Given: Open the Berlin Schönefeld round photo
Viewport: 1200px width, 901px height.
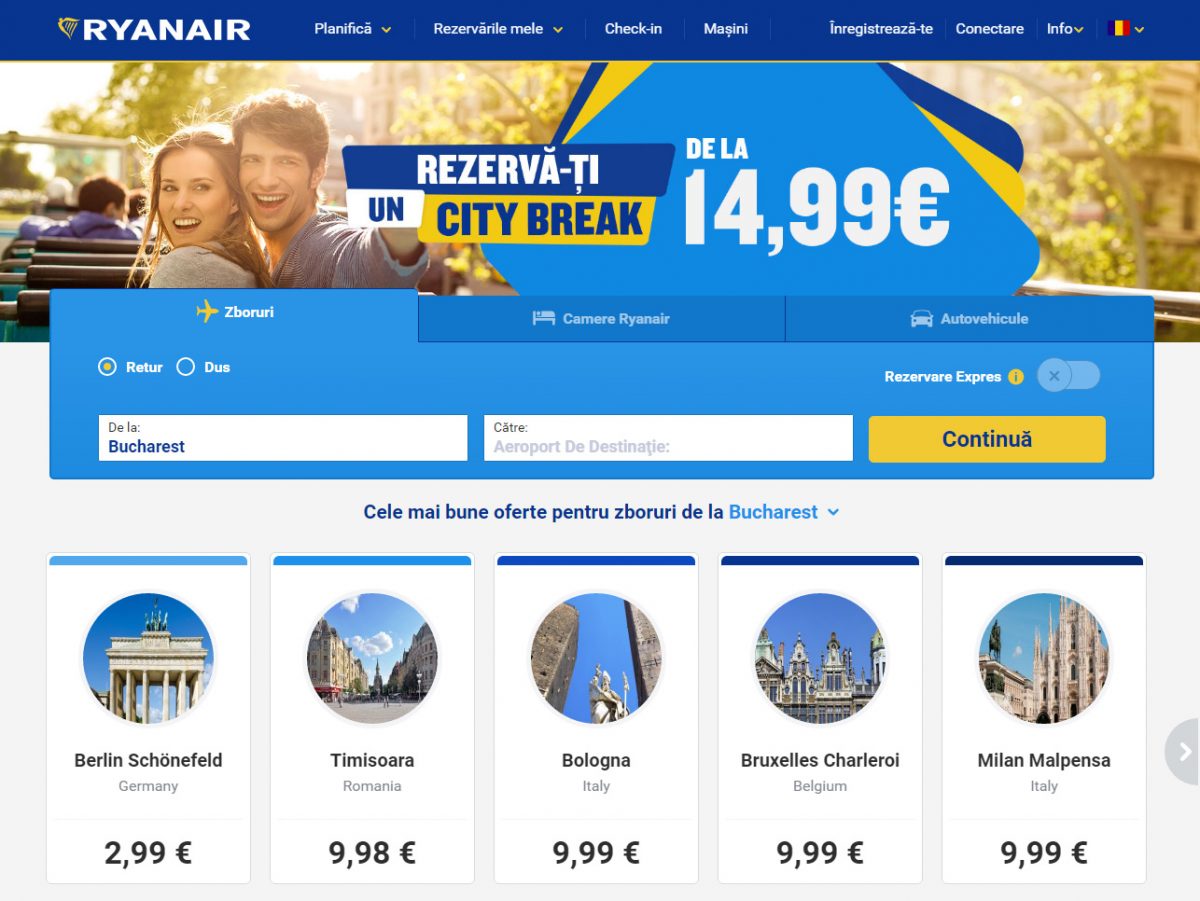Looking at the screenshot, I should tap(148, 658).
